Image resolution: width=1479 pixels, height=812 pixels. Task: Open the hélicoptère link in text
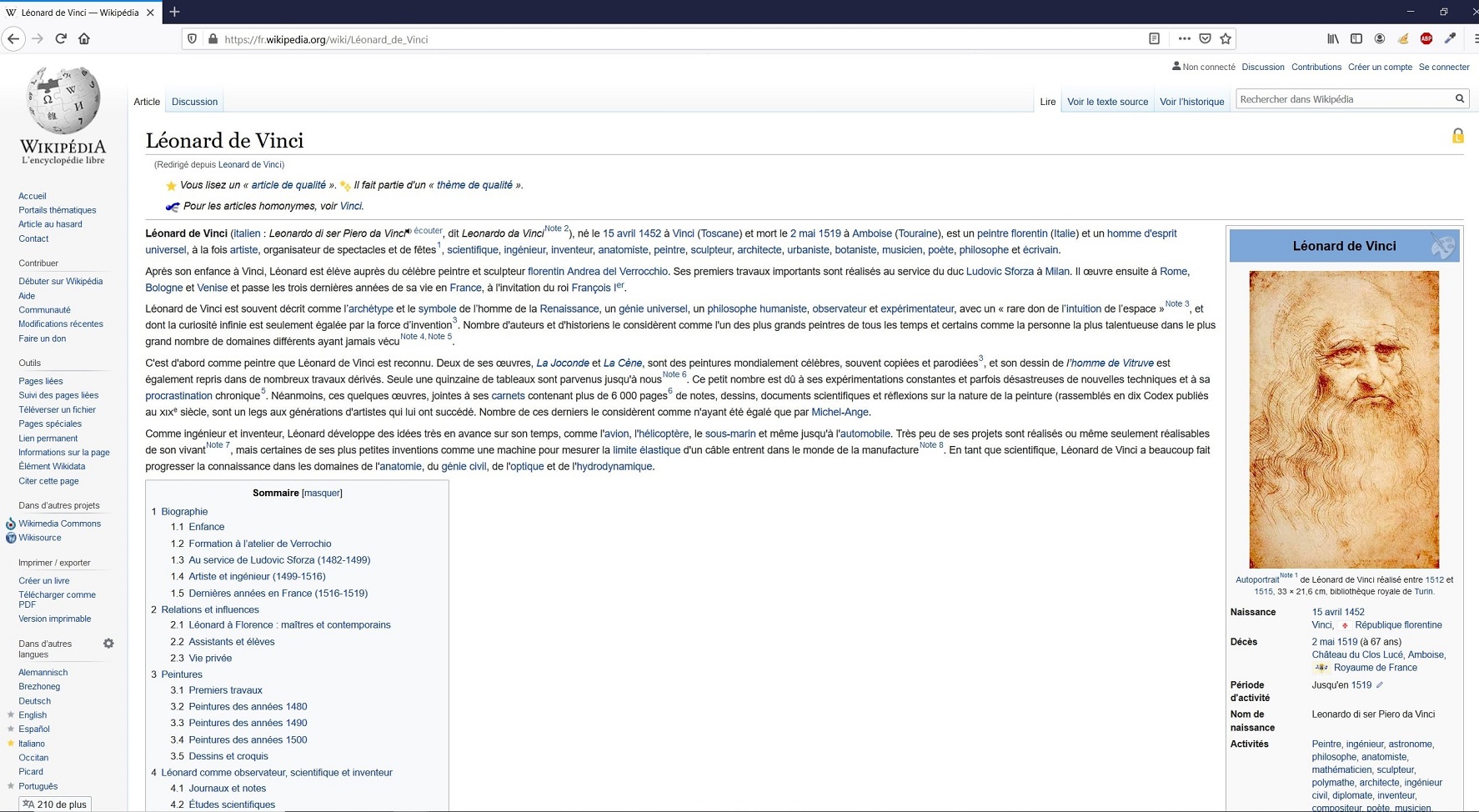[664, 434]
